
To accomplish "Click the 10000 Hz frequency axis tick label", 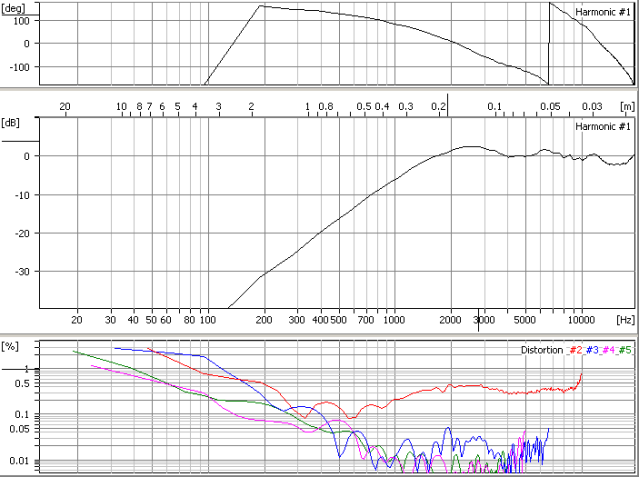I will tap(580, 320).
